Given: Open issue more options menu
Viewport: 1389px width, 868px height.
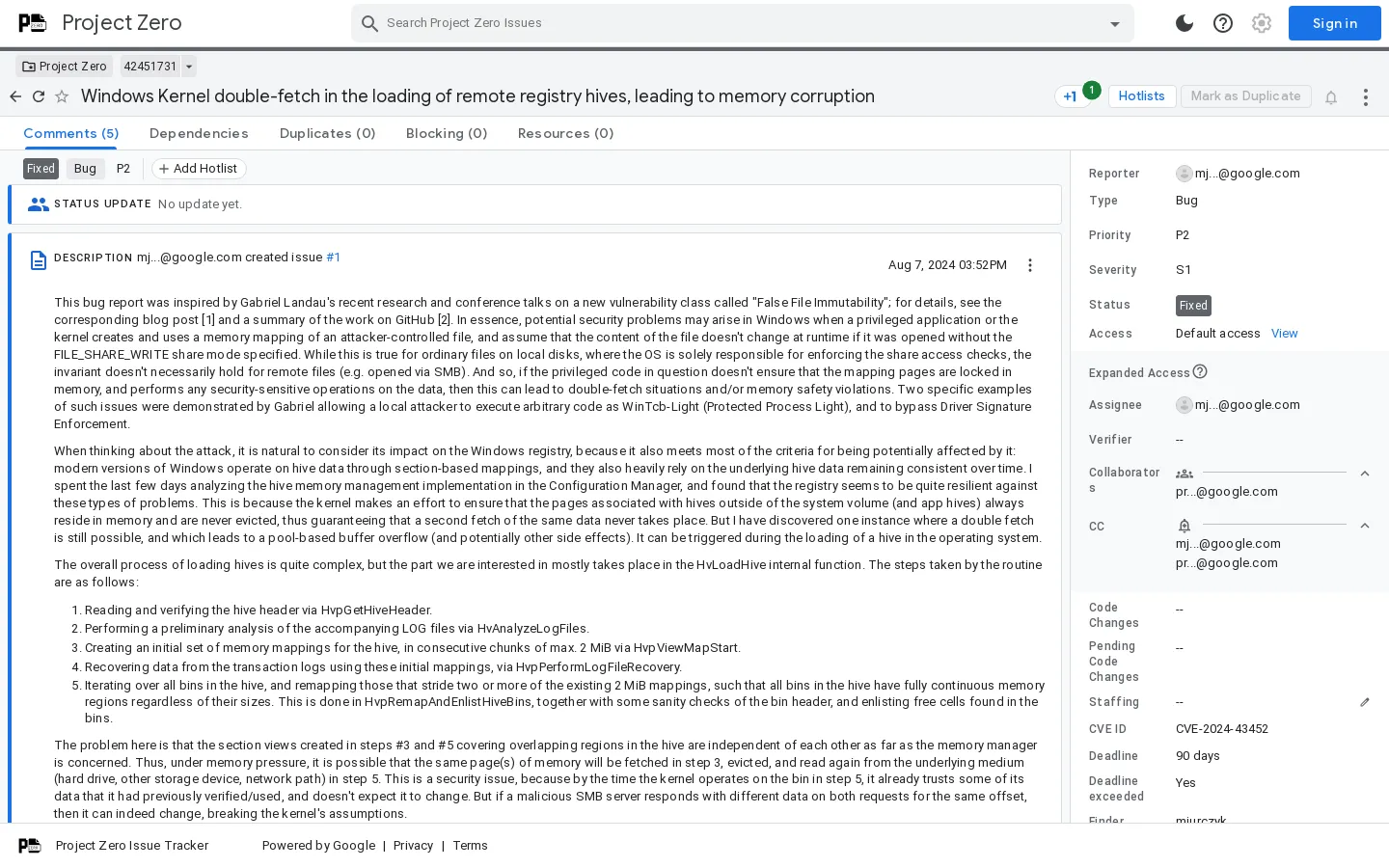Looking at the screenshot, I should (1365, 97).
